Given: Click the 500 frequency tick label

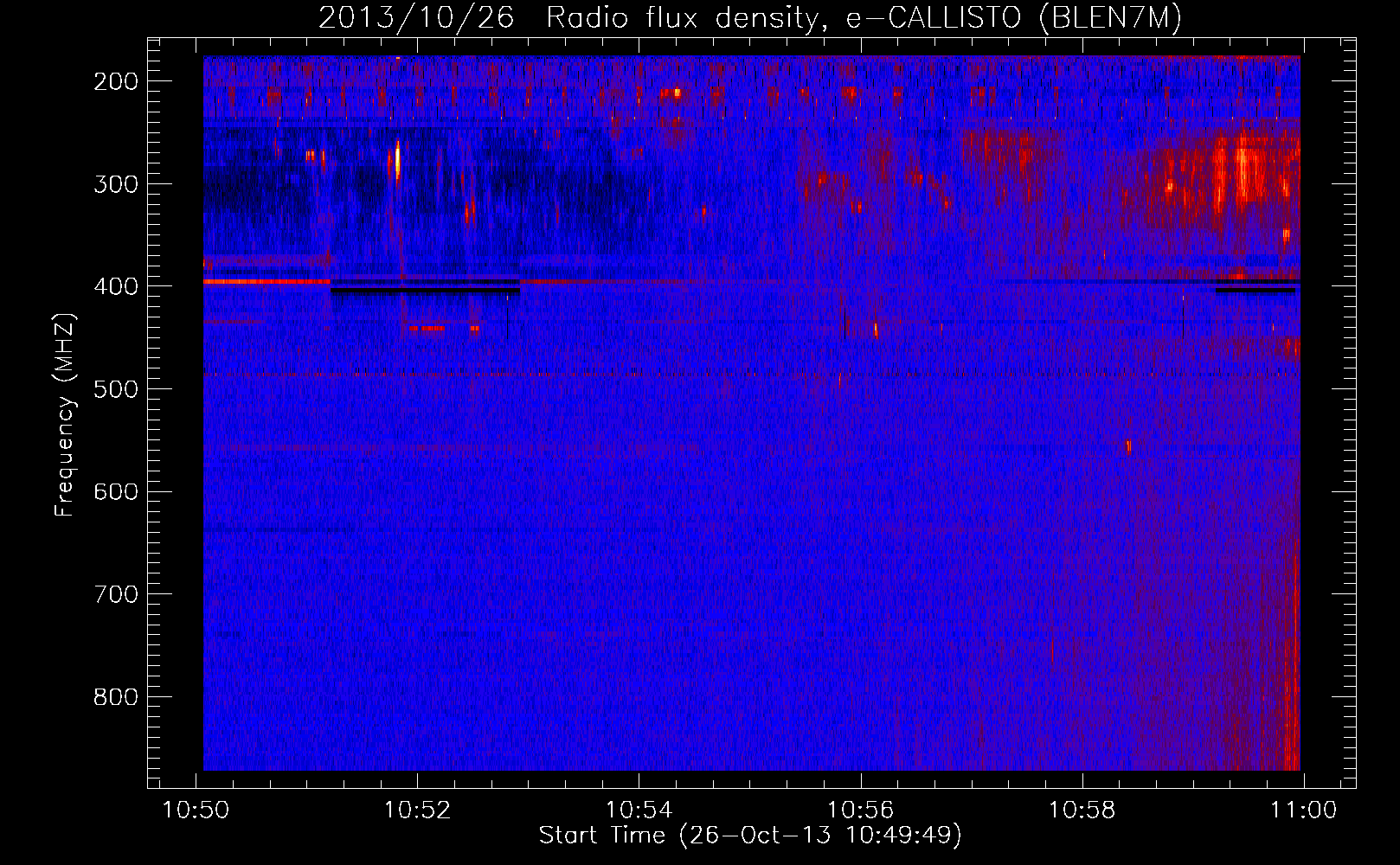Looking at the screenshot, I should pos(116,389).
